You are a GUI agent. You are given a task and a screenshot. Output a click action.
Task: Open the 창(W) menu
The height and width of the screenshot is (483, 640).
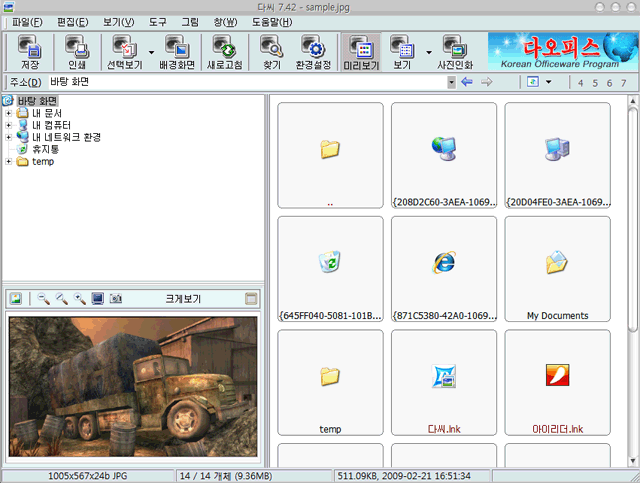click(x=225, y=22)
